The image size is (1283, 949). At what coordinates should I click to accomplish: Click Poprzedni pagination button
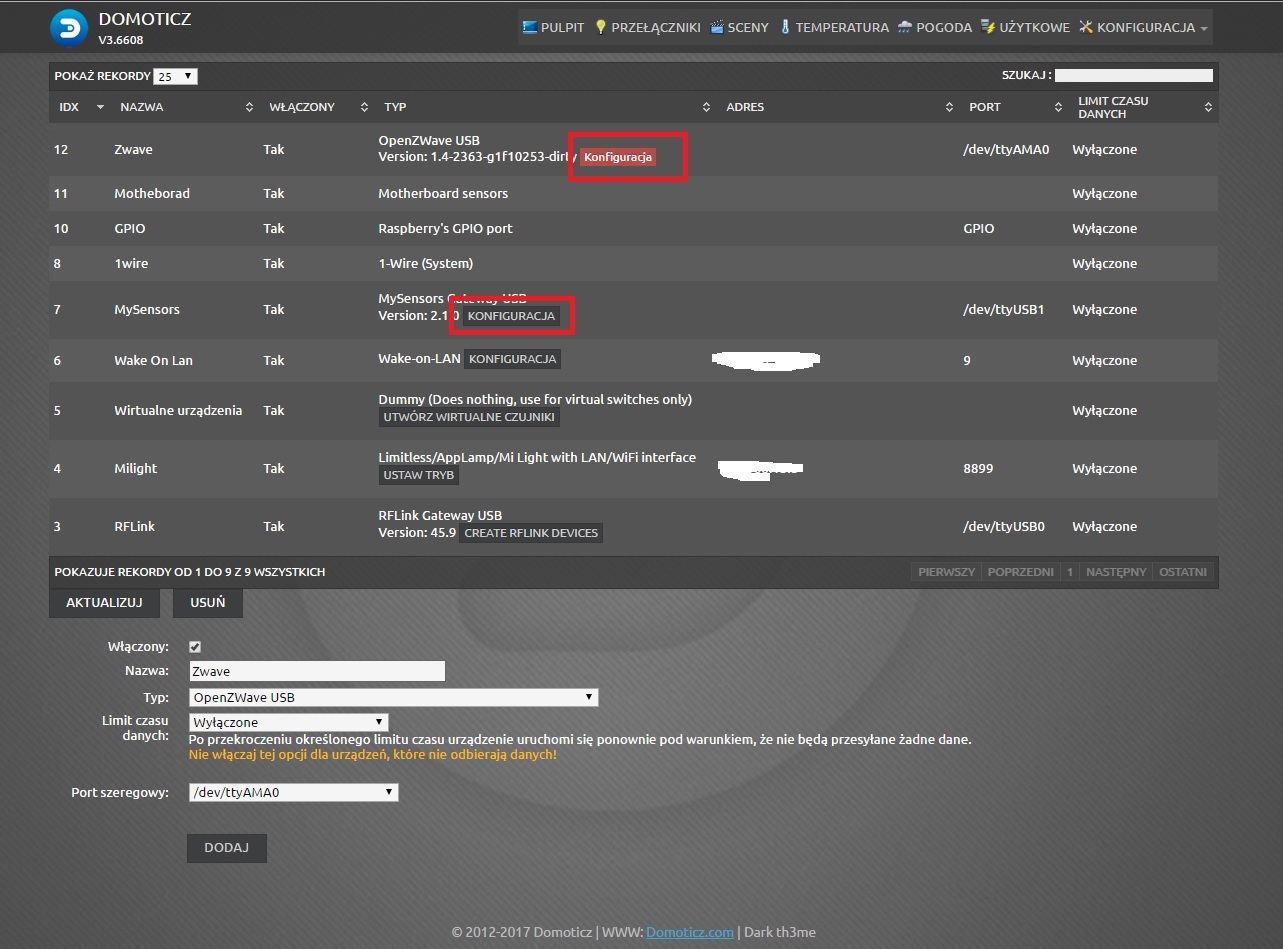point(1020,572)
